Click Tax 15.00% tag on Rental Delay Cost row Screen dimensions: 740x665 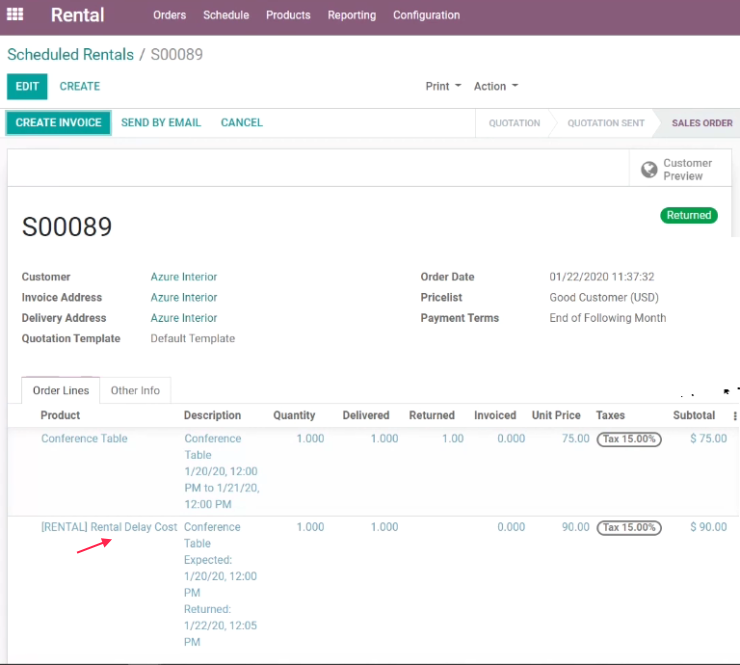point(629,528)
